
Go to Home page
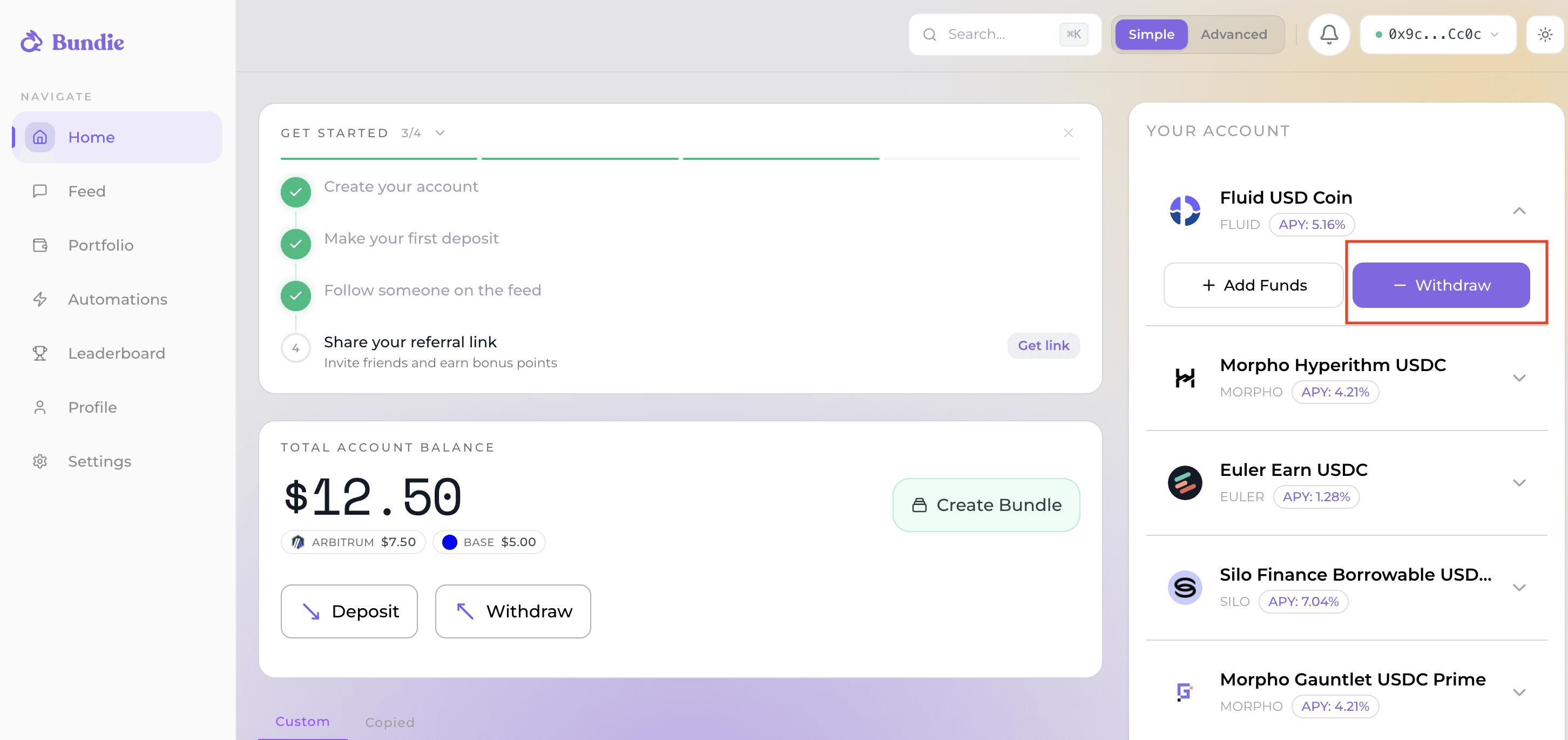tap(118, 137)
